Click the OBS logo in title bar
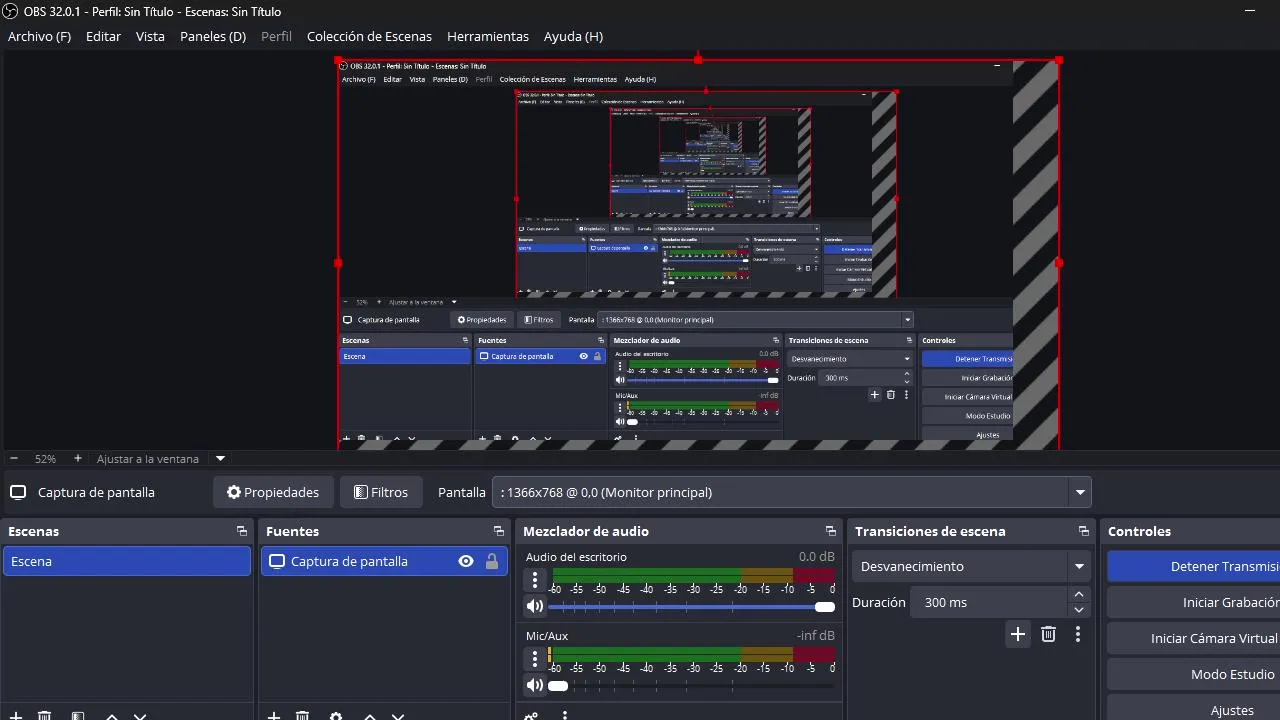Viewport: 1280px width, 720px height. (x=11, y=11)
